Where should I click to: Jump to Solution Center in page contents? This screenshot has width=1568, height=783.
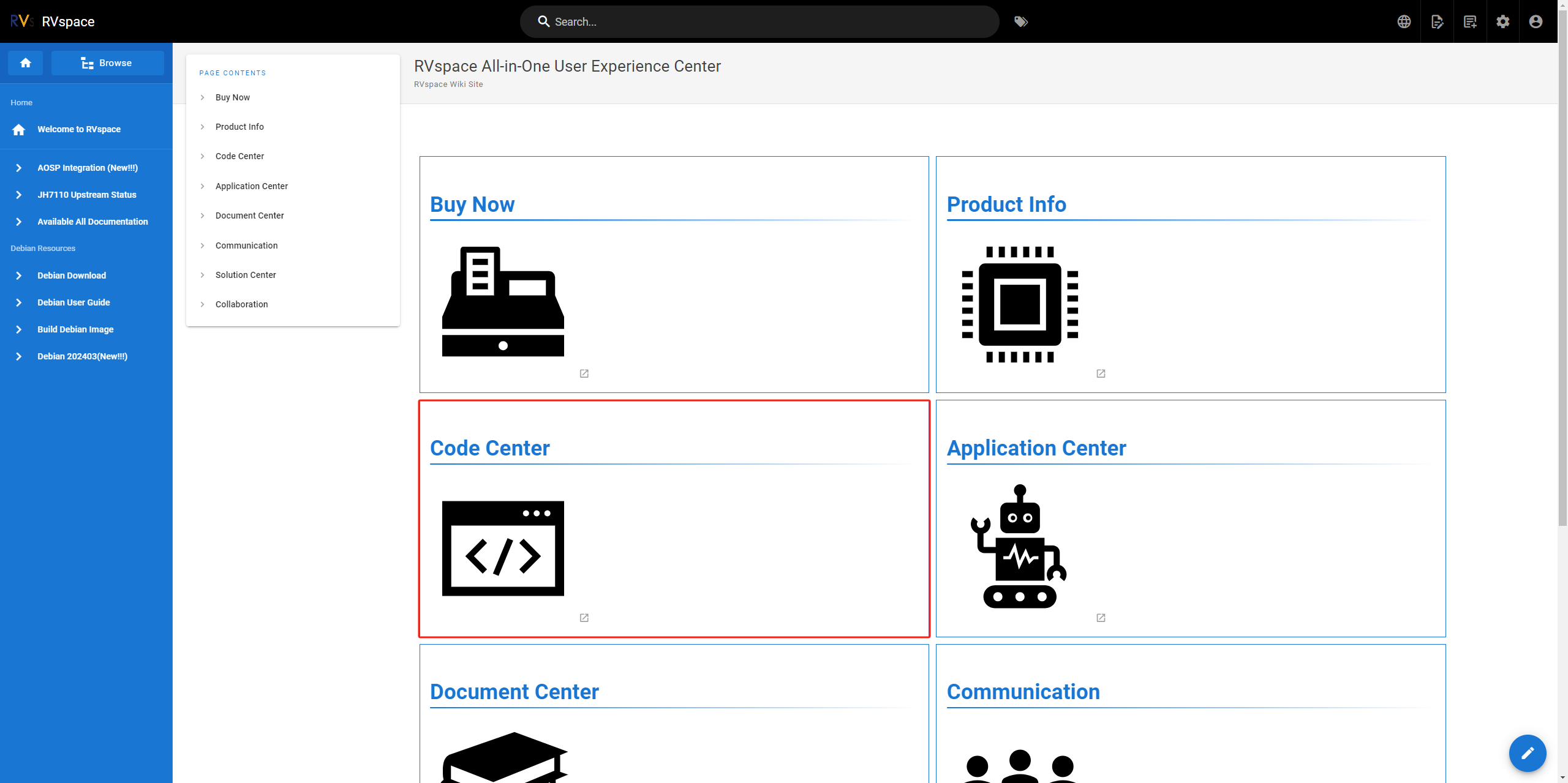[246, 275]
